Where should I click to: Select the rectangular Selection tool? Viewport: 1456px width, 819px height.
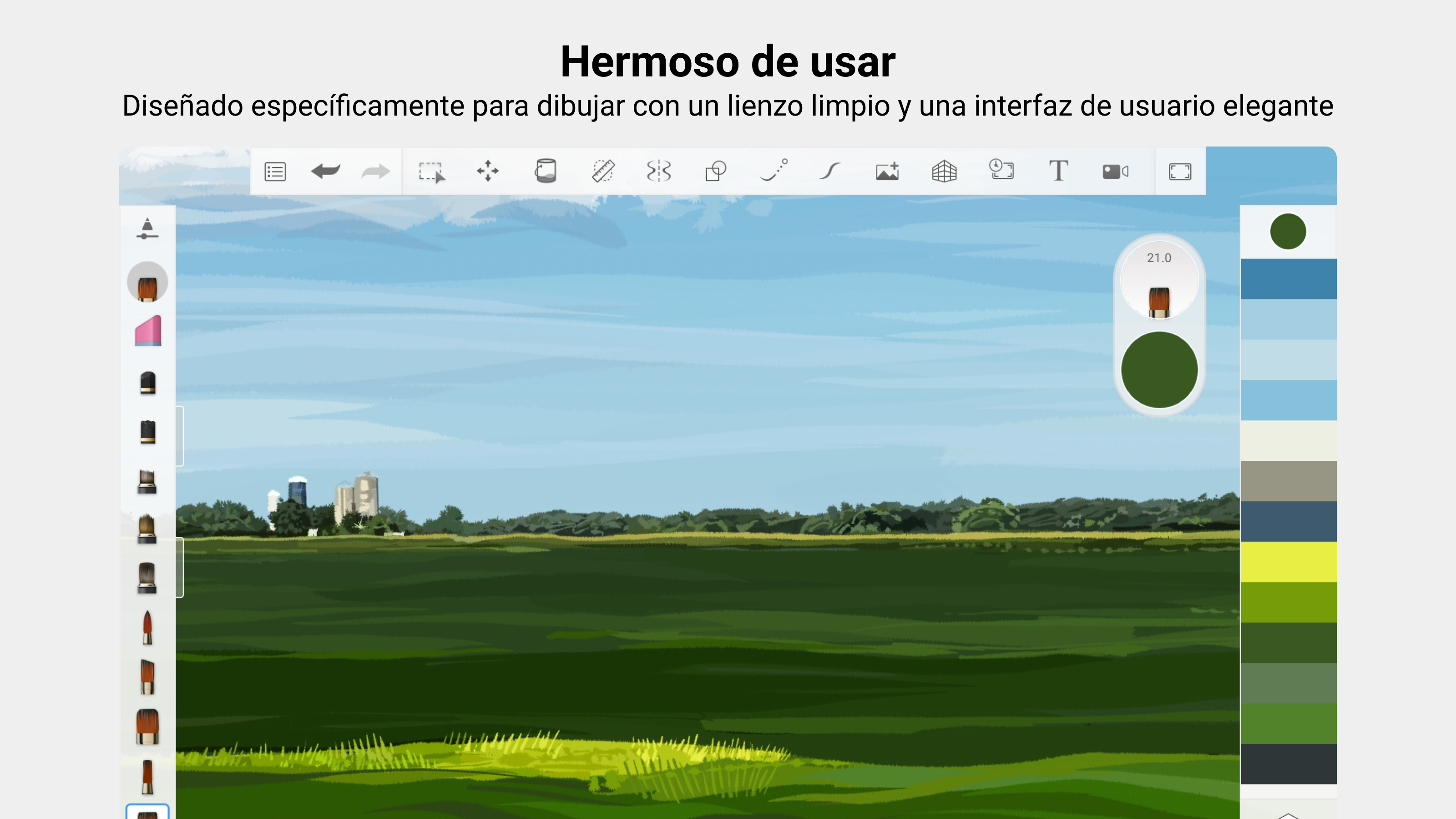pyautogui.click(x=432, y=172)
